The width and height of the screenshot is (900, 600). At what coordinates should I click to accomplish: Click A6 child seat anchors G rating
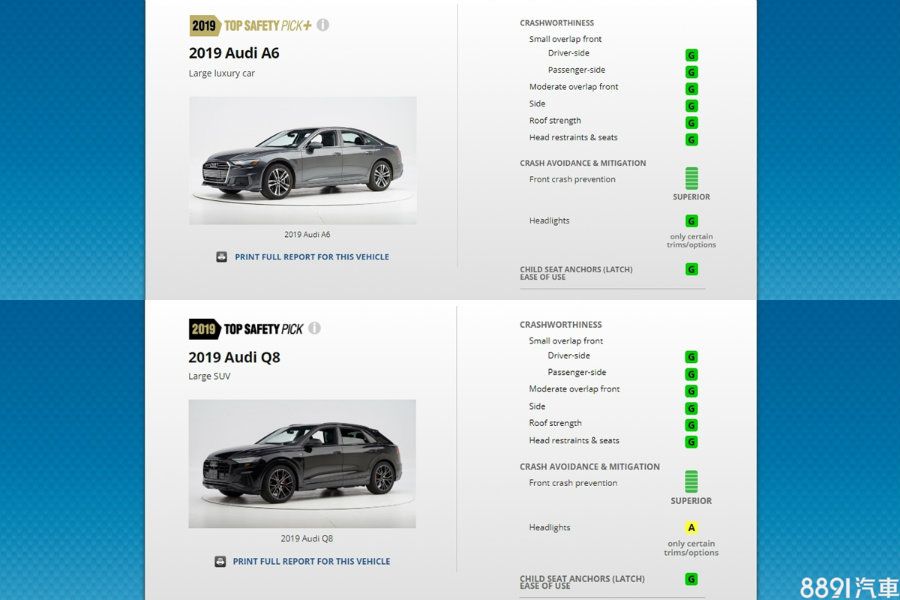click(x=692, y=269)
